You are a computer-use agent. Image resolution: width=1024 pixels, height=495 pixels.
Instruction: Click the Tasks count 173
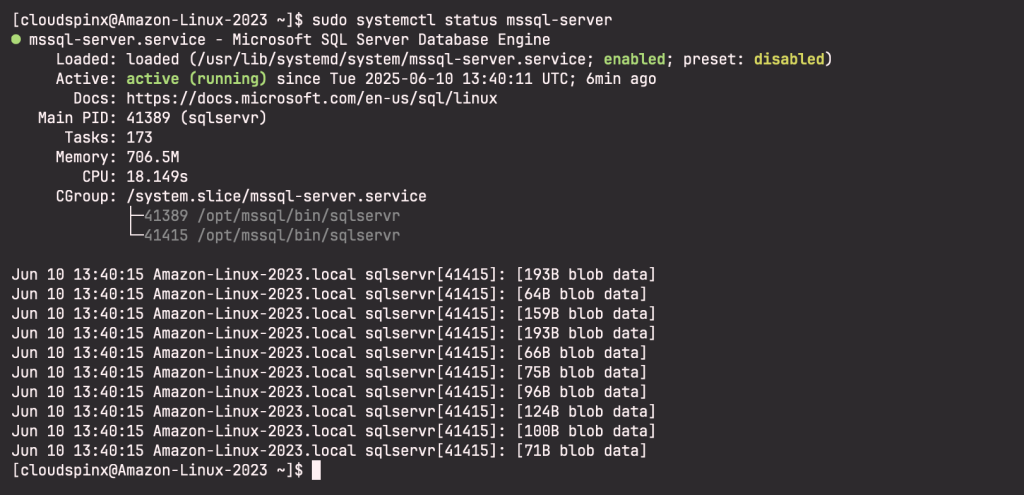click(139, 138)
